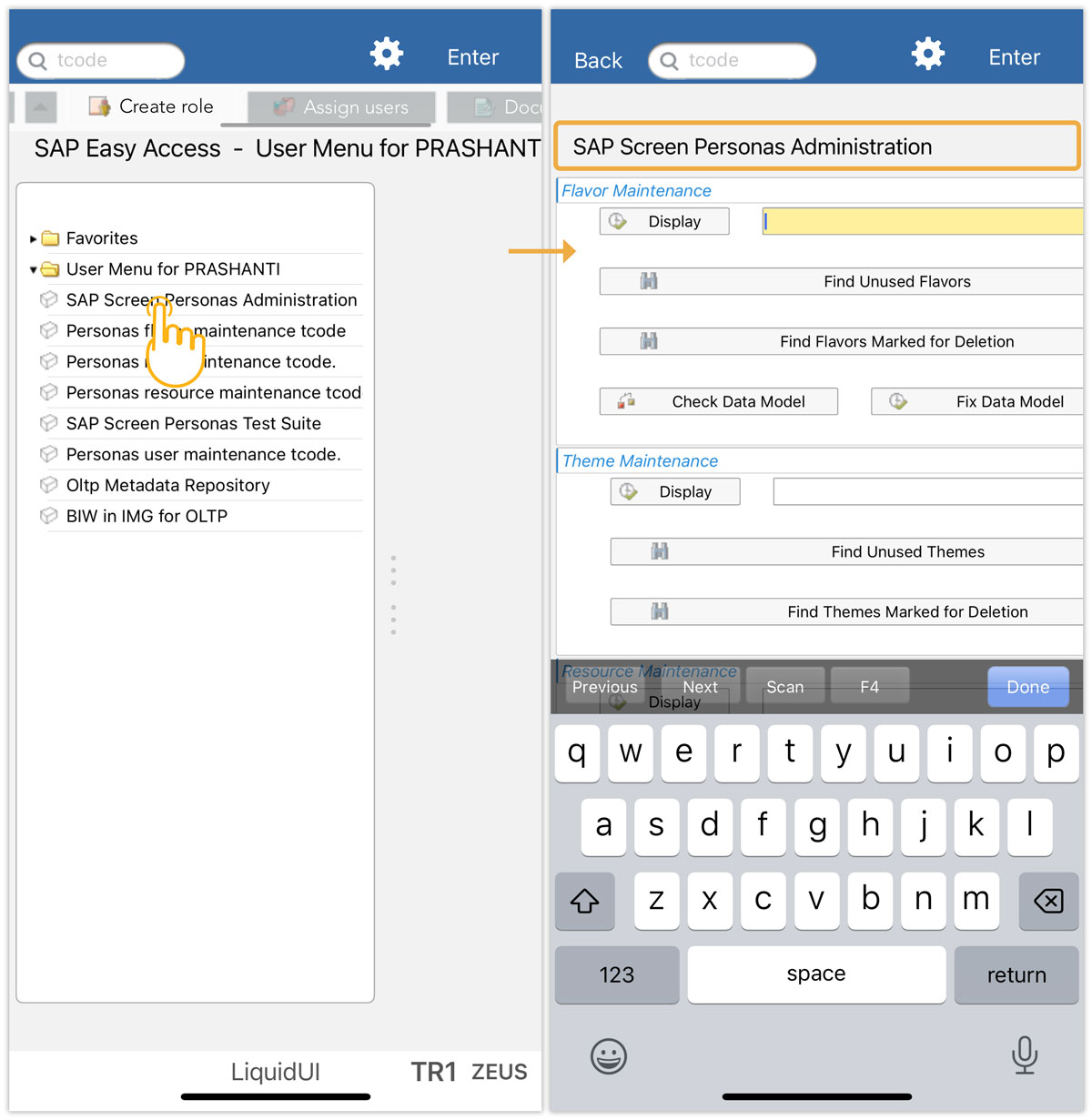Click Find Unused Themes button

[846, 552]
